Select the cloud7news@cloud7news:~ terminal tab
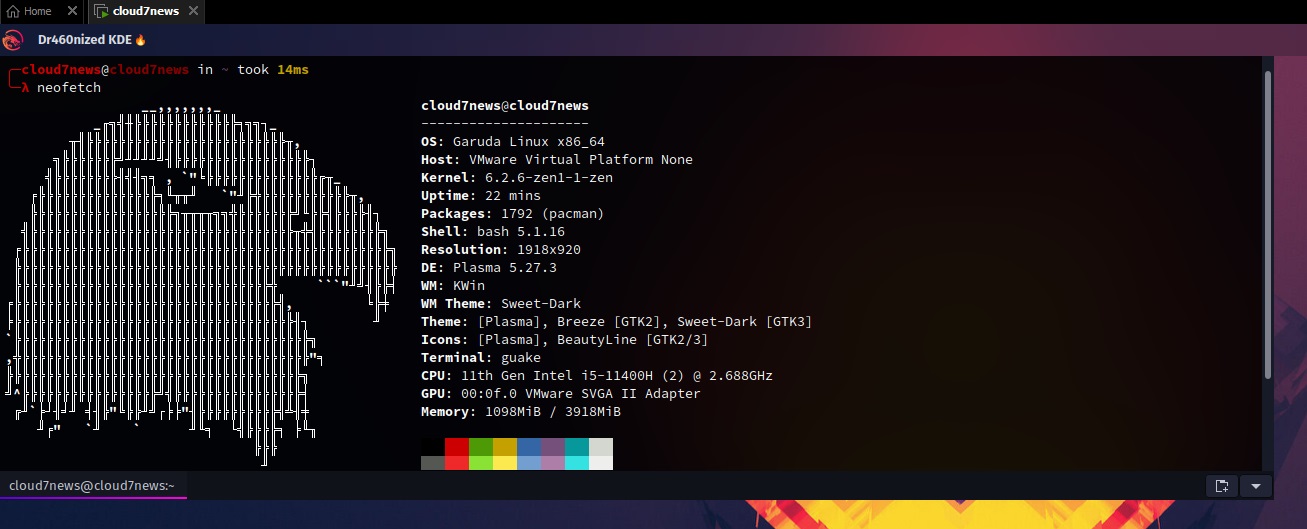Viewport: 1307px width, 529px height. 93,486
